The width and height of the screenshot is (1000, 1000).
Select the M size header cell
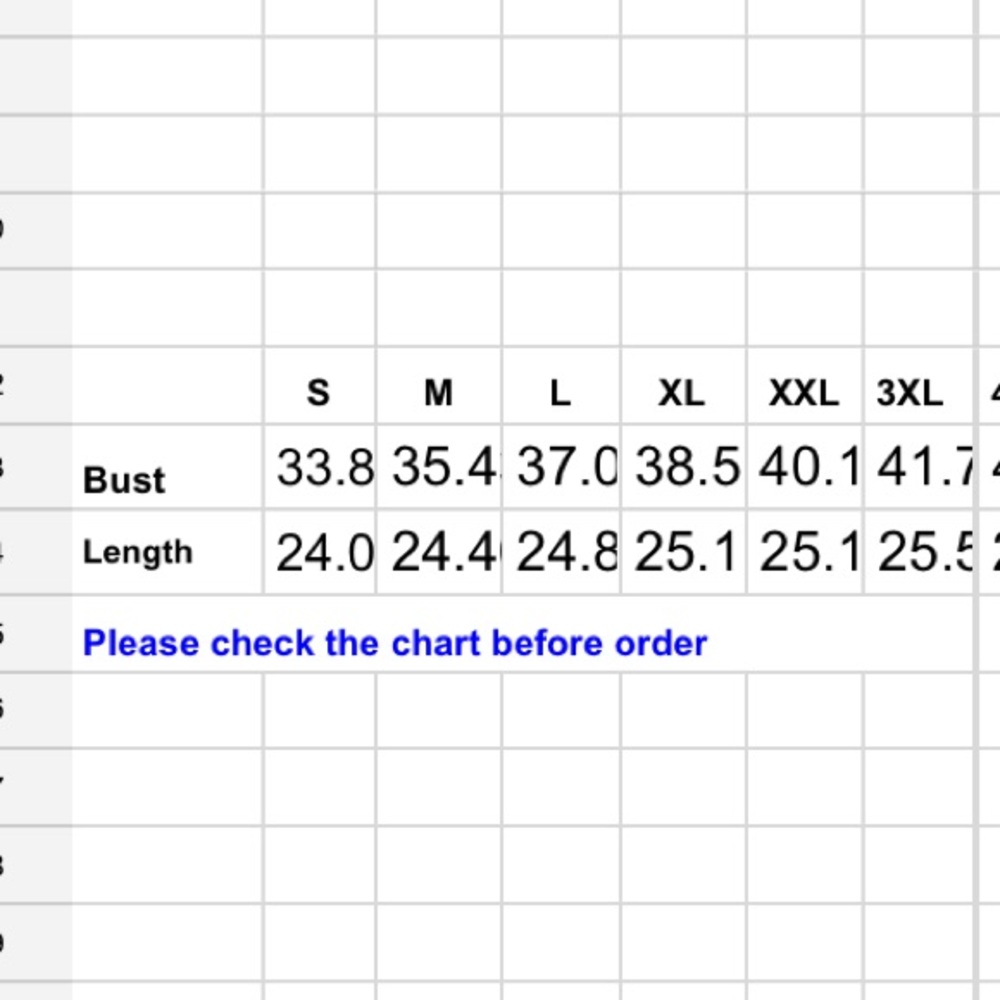[x=439, y=386]
